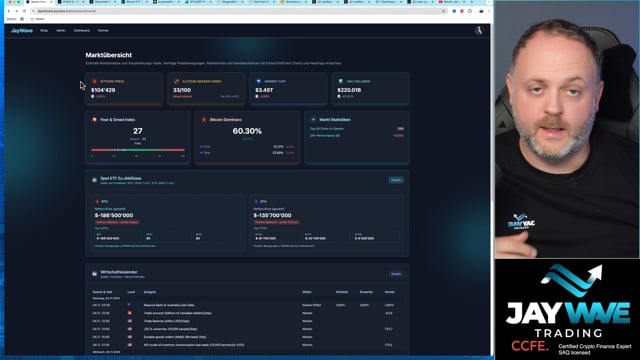Click the Land column header

pyautogui.click(x=131, y=292)
